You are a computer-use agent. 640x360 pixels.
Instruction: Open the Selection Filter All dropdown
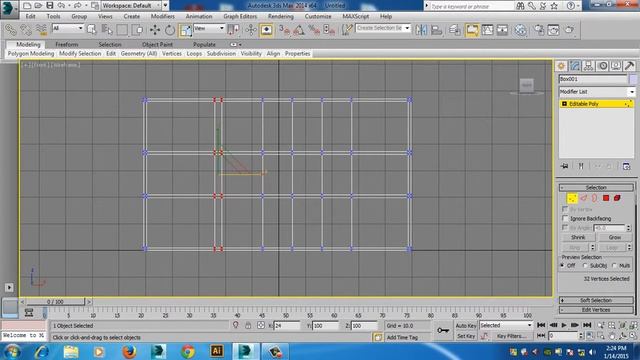tap(68, 28)
